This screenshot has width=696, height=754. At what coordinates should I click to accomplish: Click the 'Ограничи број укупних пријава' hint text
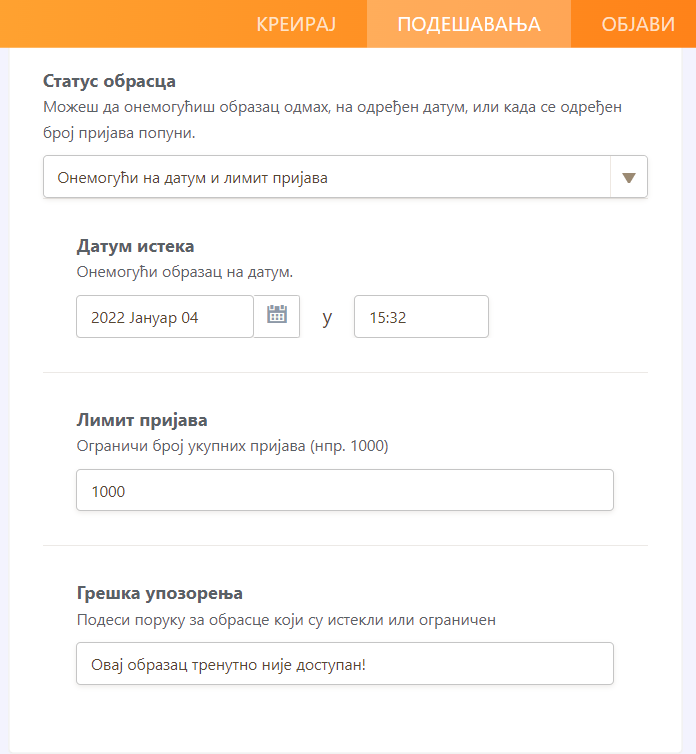tap(232, 445)
